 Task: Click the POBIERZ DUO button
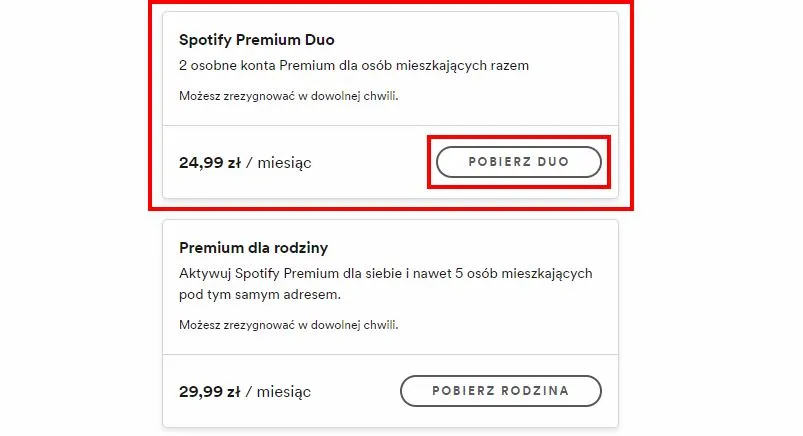pyautogui.click(x=518, y=162)
